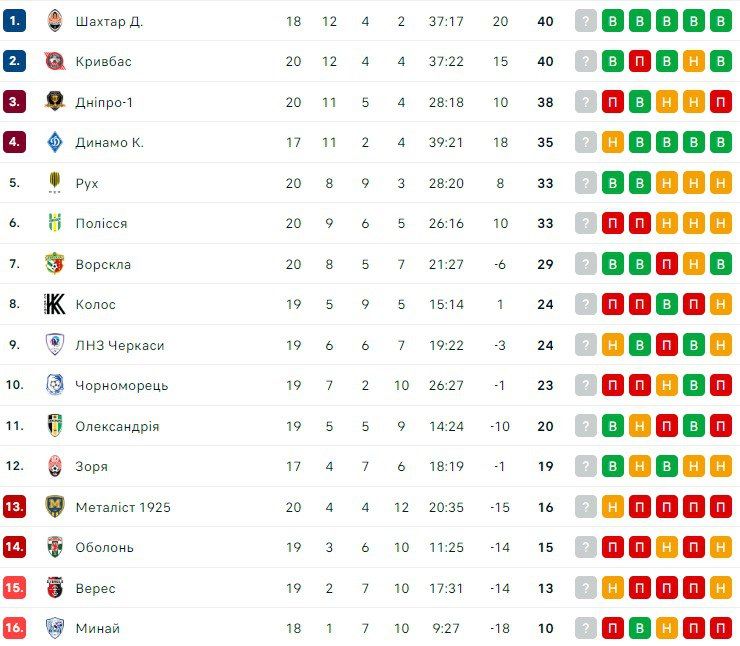Viewport: 740px width, 646px height.
Task: Select the Металіст 1925 team name
Action: point(123,507)
